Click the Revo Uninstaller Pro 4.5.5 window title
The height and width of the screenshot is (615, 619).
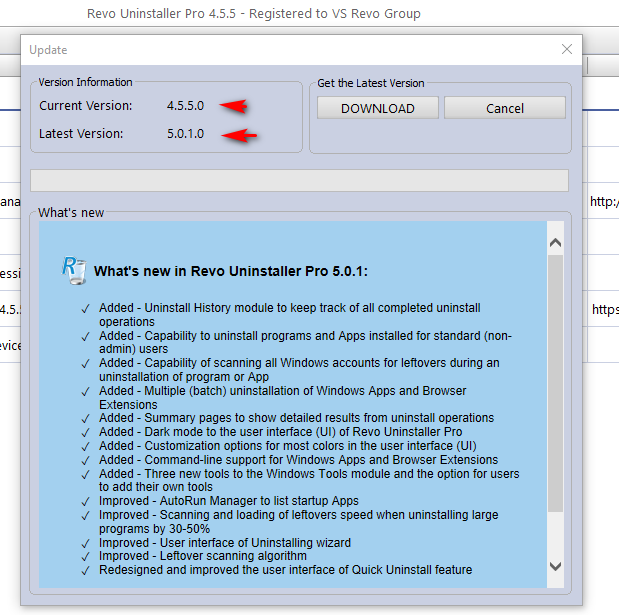[254, 13]
